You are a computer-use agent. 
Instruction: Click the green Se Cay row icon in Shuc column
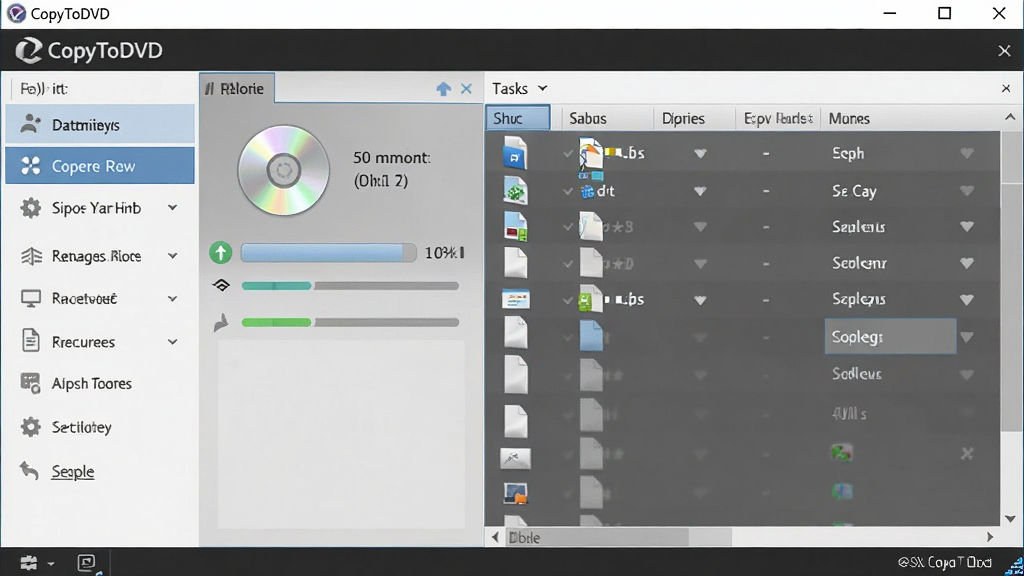pos(515,191)
